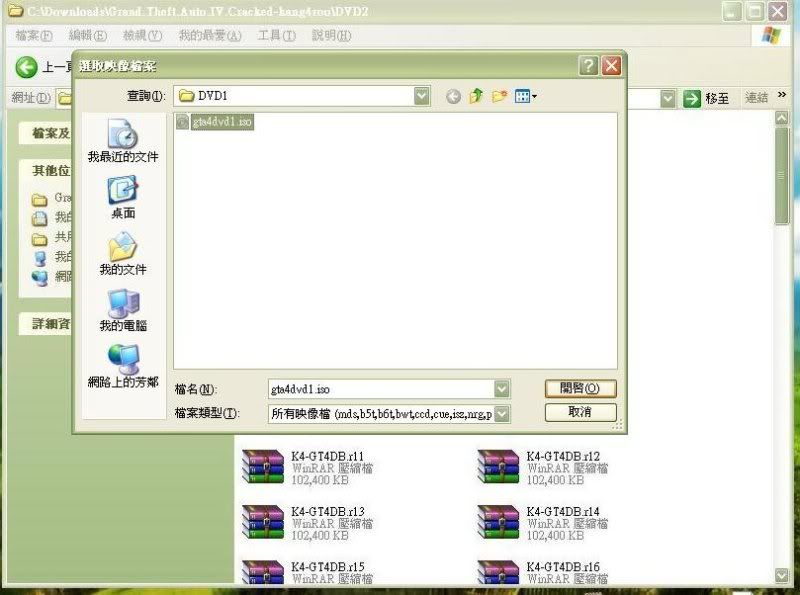Open the Help (說明) menu
The image size is (800, 595).
click(x=331, y=35)
